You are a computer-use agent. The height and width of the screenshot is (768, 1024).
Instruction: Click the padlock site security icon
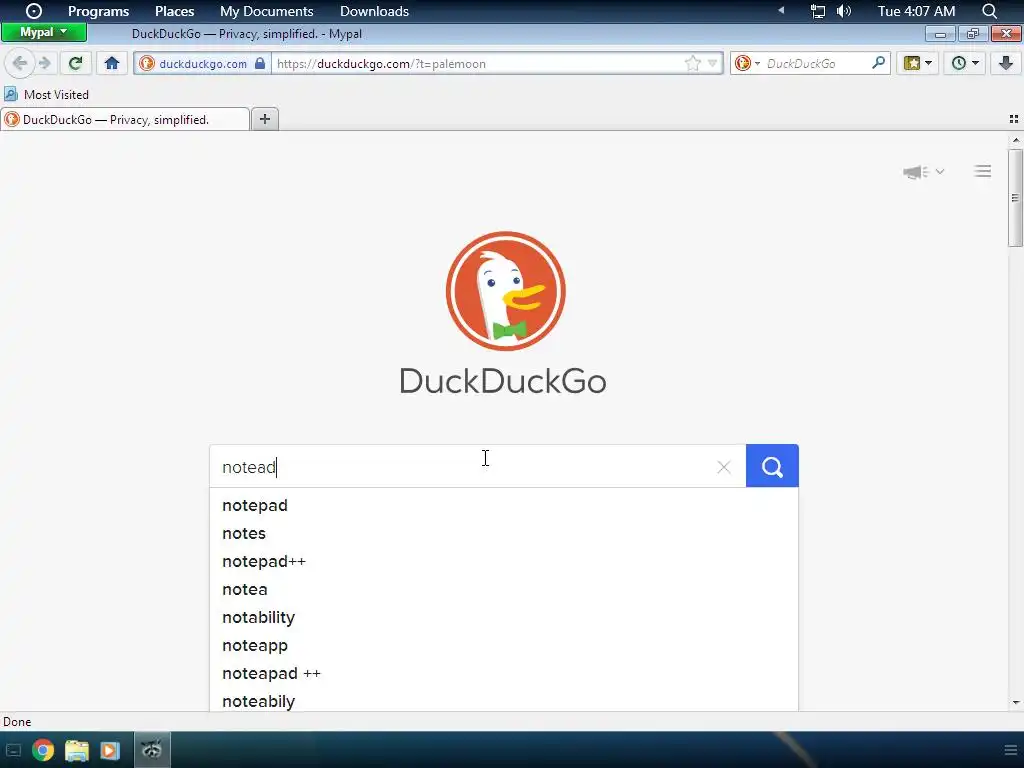pyautogui.click(x=260, y=63)
